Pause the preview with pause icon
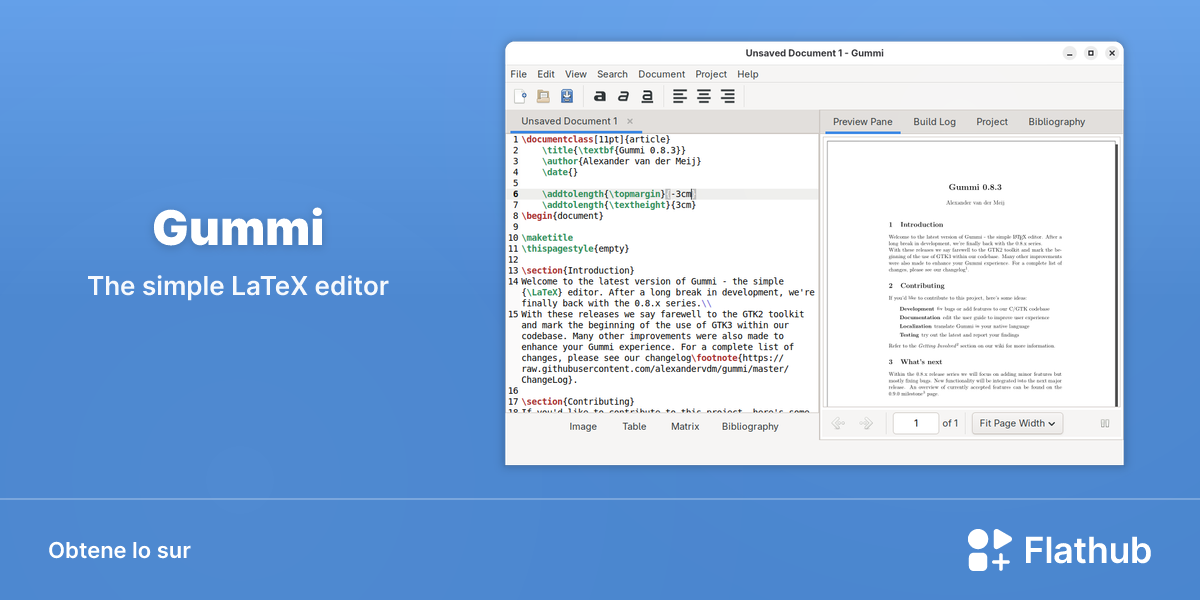The width and height of the screenshot is (1200, 600). point(1105,423)
